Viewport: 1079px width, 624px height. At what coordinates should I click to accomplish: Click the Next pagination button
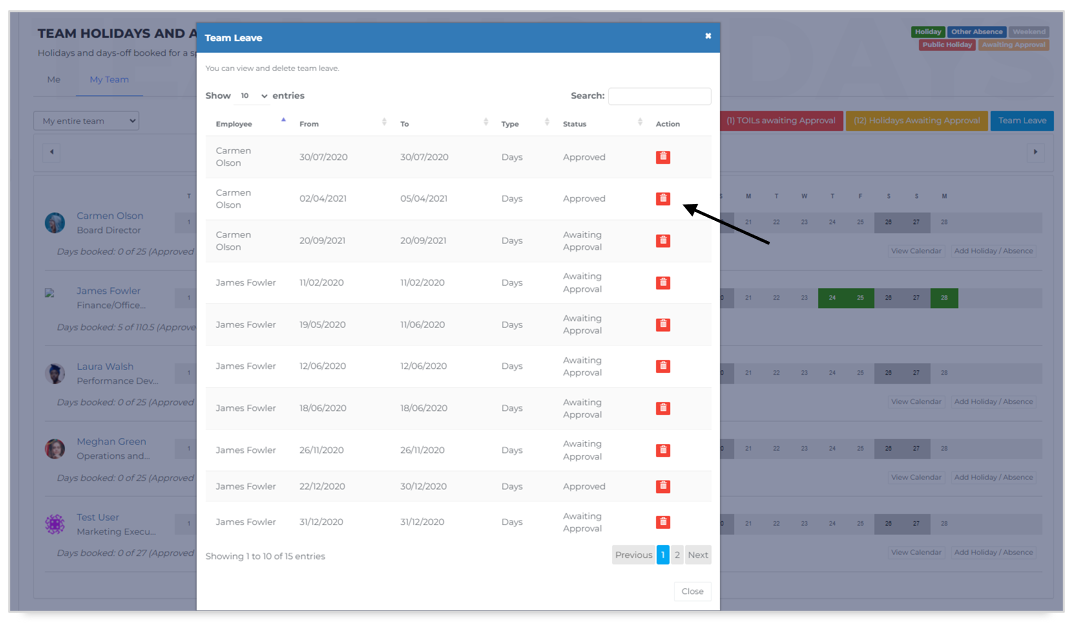click(x=698, y=555)
